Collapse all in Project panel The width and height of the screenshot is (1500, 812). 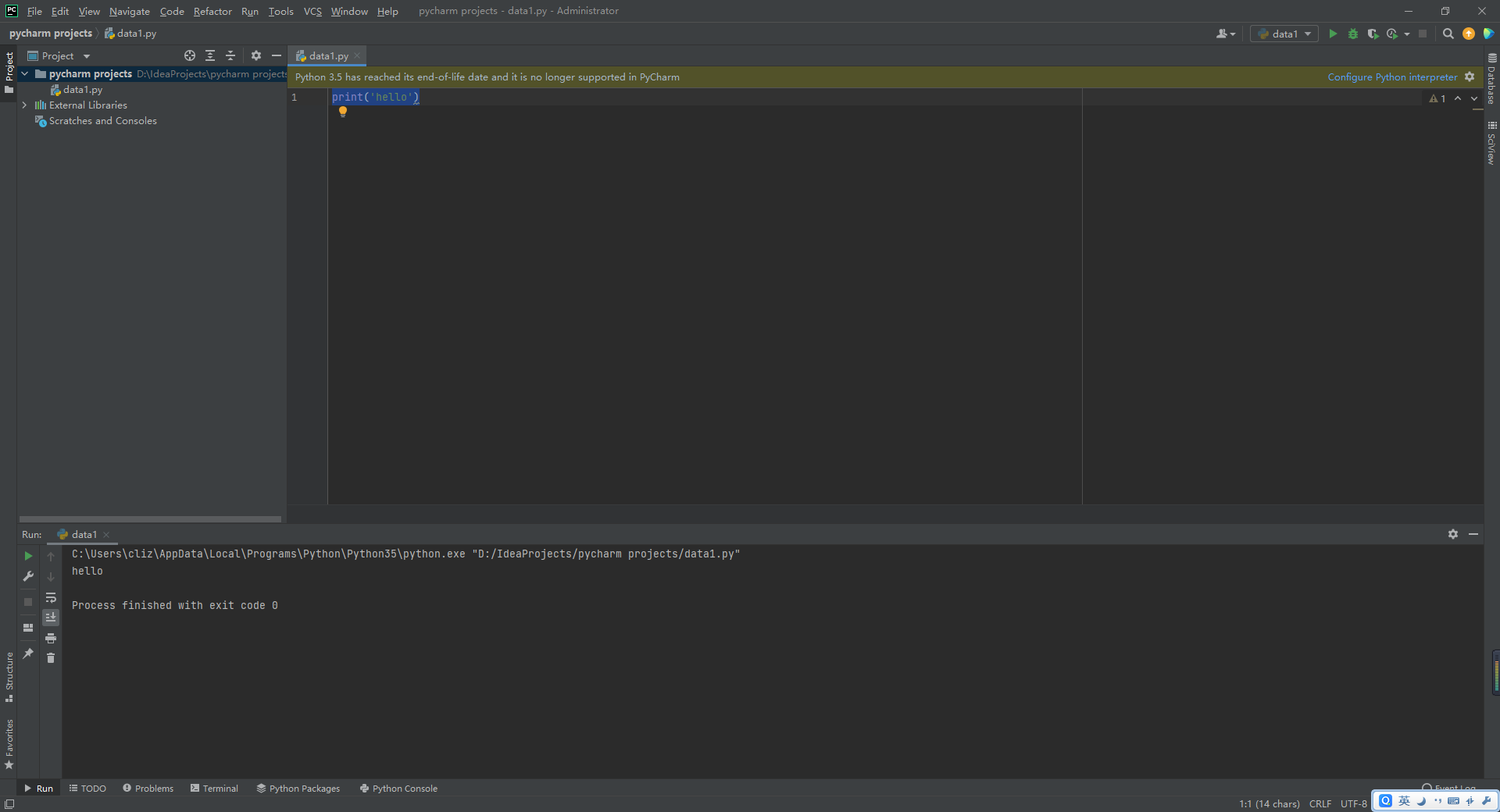(x=230, y=55)
